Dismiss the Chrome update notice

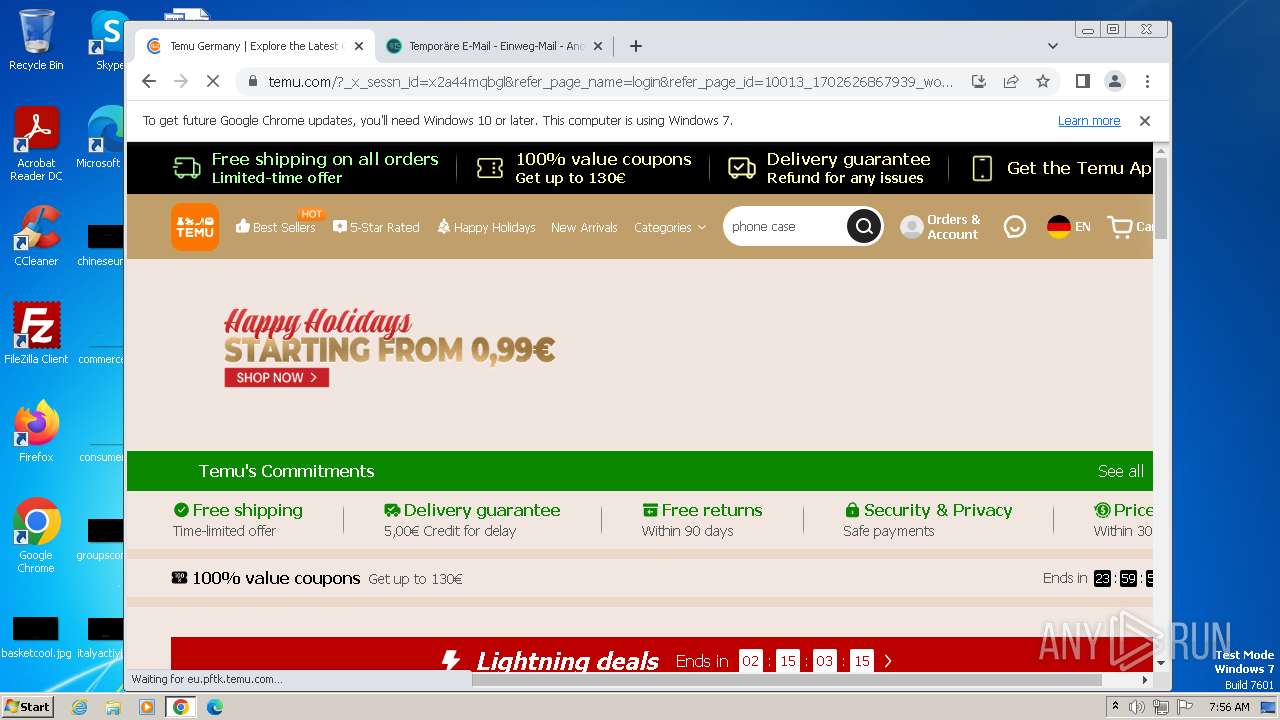click(x=1145, y=121)
